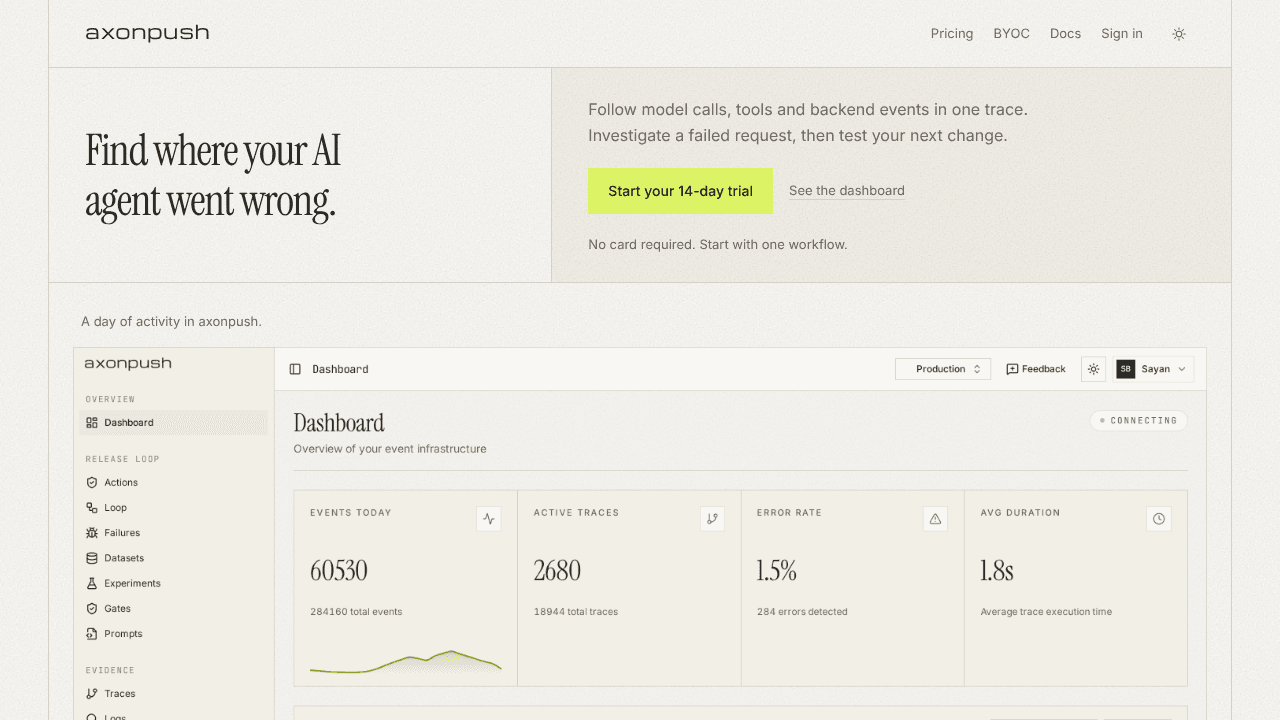Open the Docs link
This screenshot has width=1280, height=720.
pos(1065,34)
